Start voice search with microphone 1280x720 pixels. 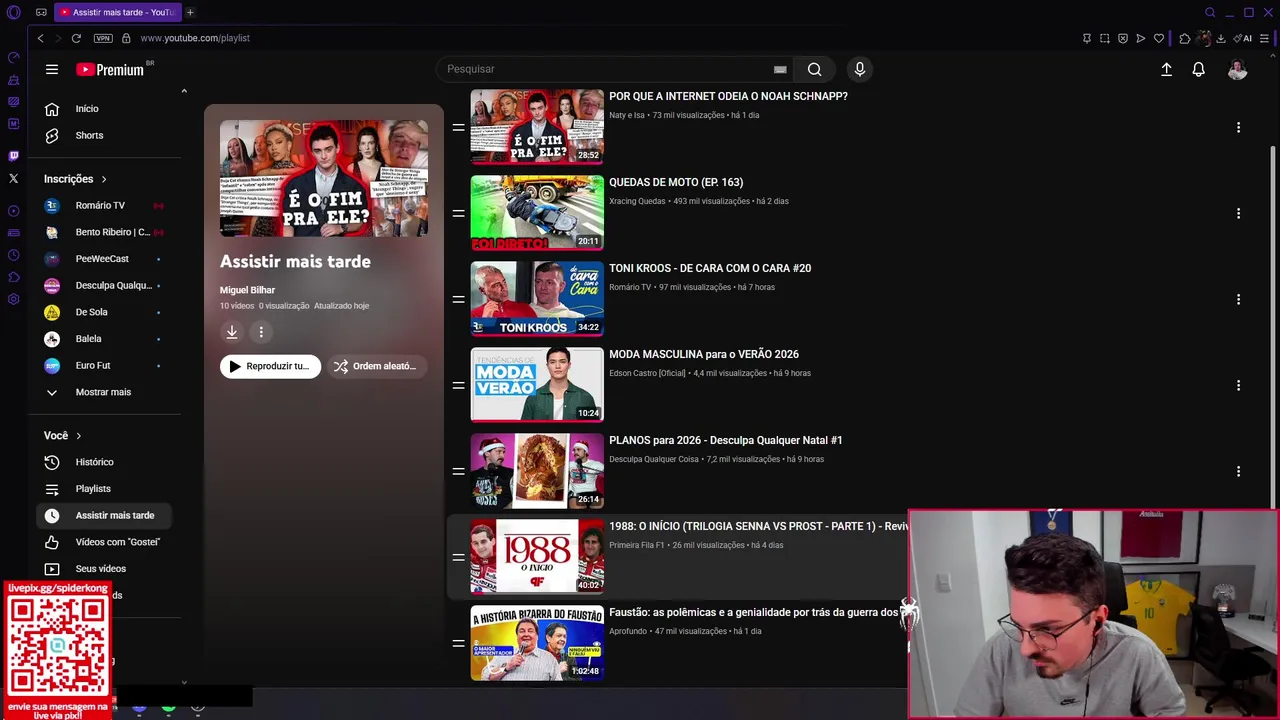(x=859, y=69)
